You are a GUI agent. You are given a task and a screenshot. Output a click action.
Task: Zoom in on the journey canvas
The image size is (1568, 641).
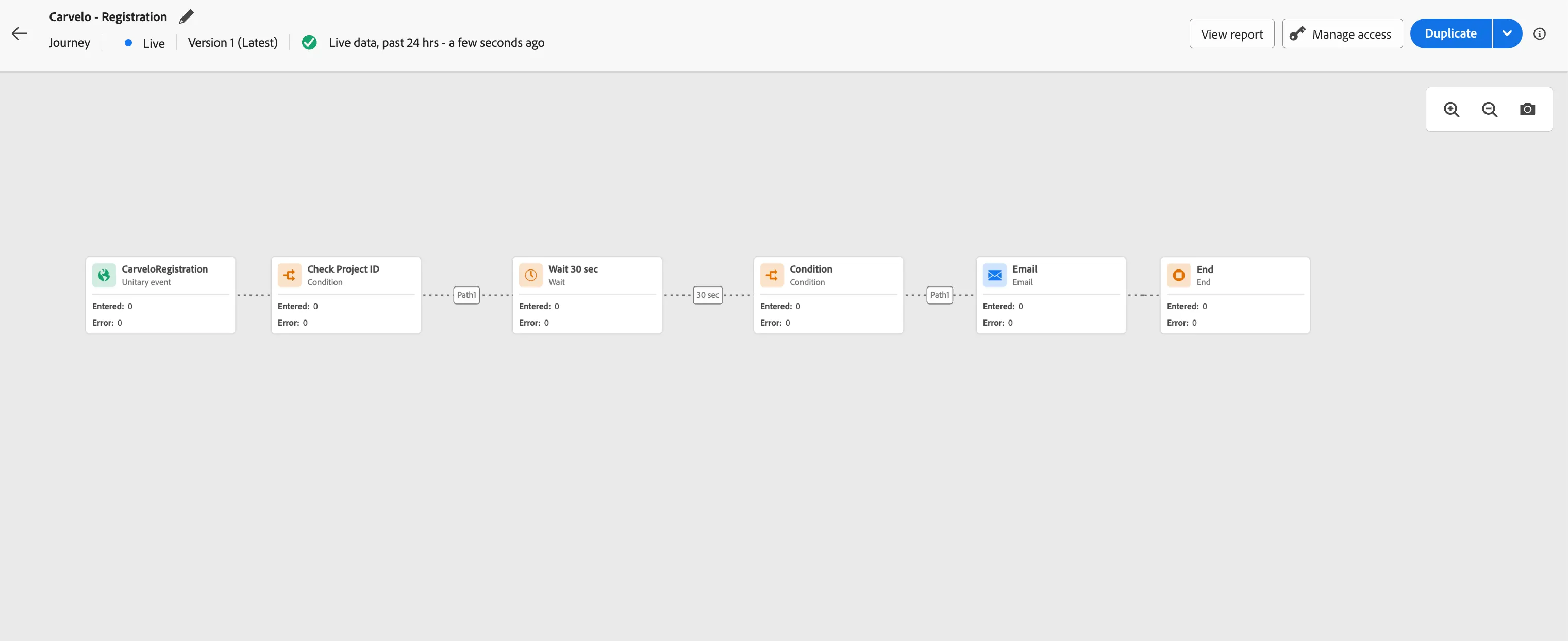(x=1451, y=110)
